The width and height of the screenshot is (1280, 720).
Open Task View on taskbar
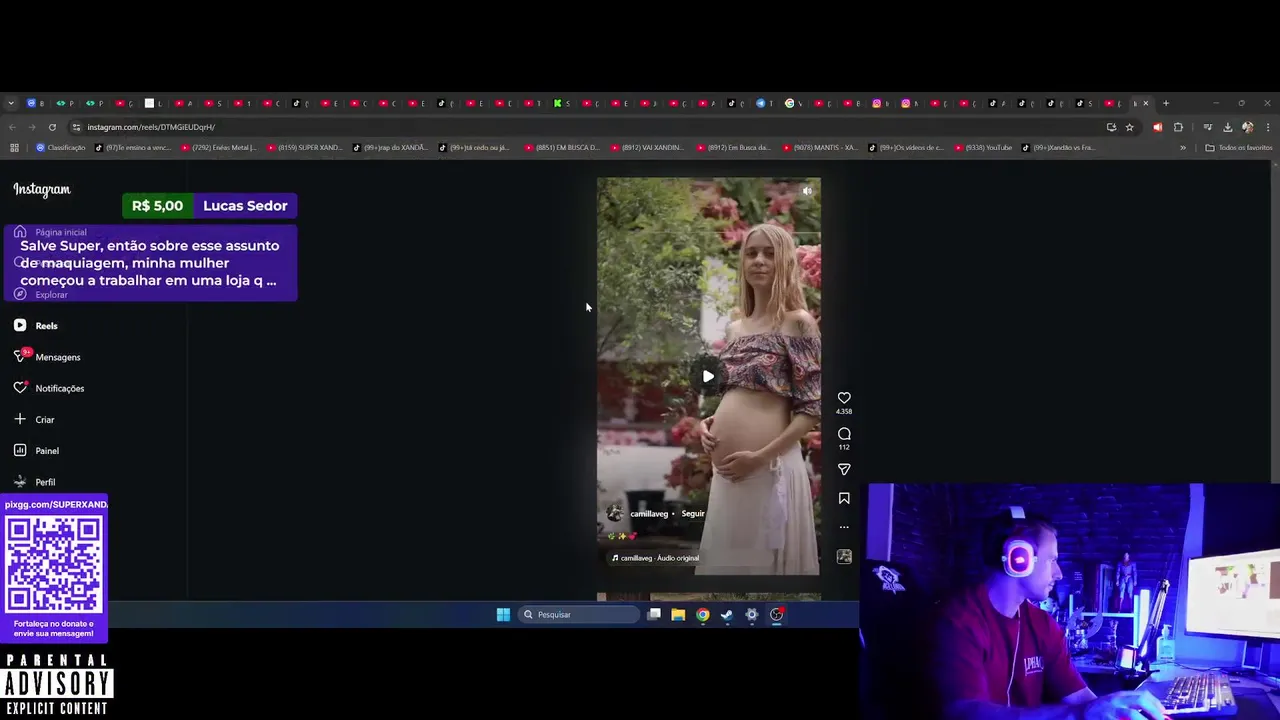[654, 615]
